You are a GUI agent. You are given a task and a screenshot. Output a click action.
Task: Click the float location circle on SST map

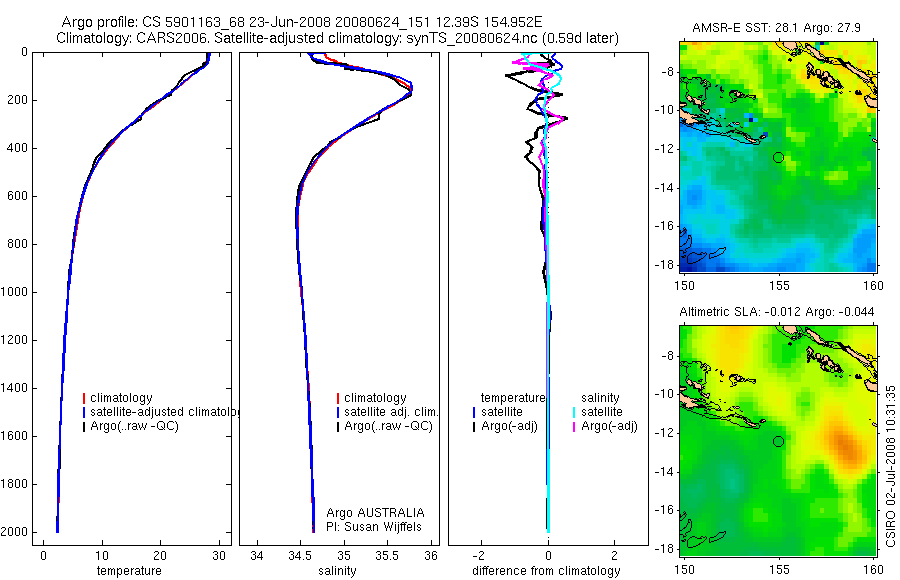tap(778, 157)
